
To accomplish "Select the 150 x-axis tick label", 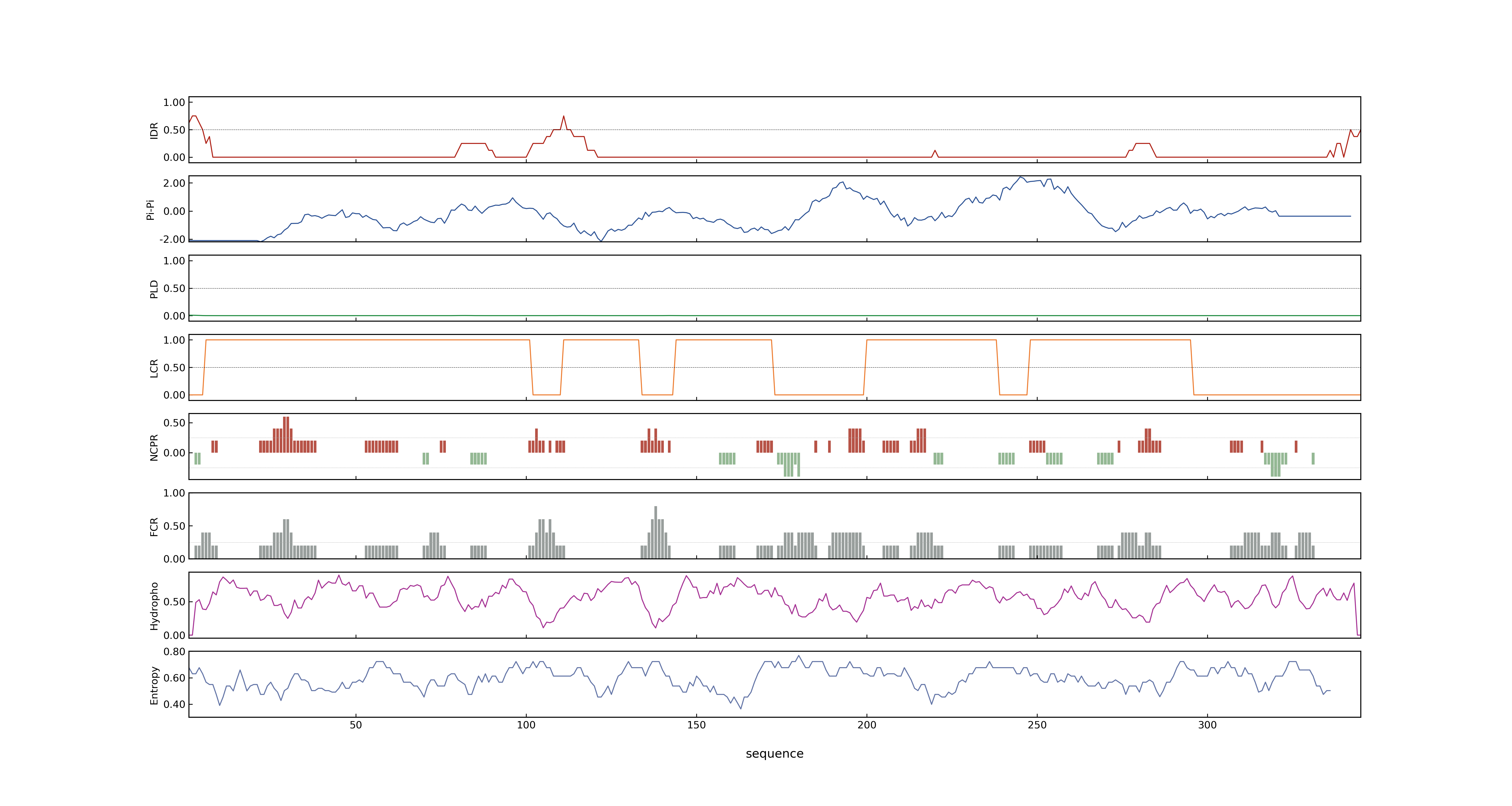I will point(696,725).
